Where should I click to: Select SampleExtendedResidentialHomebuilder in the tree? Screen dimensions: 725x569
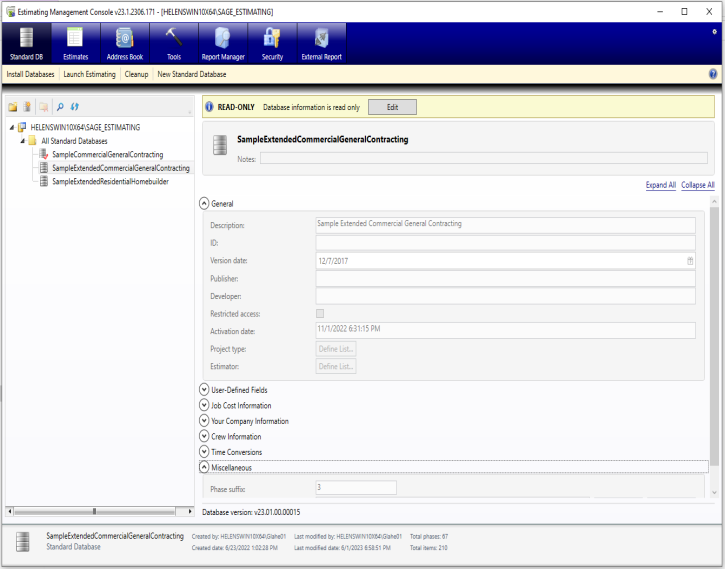110,181
